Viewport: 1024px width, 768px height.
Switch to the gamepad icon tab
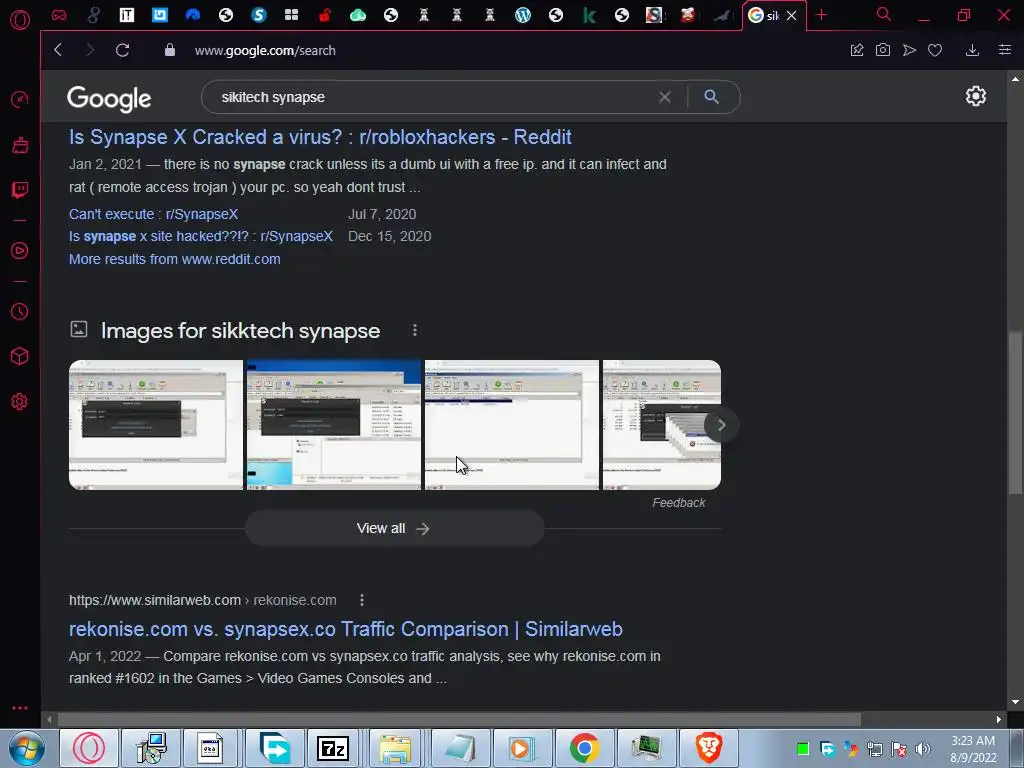click(x=59, y=15)
